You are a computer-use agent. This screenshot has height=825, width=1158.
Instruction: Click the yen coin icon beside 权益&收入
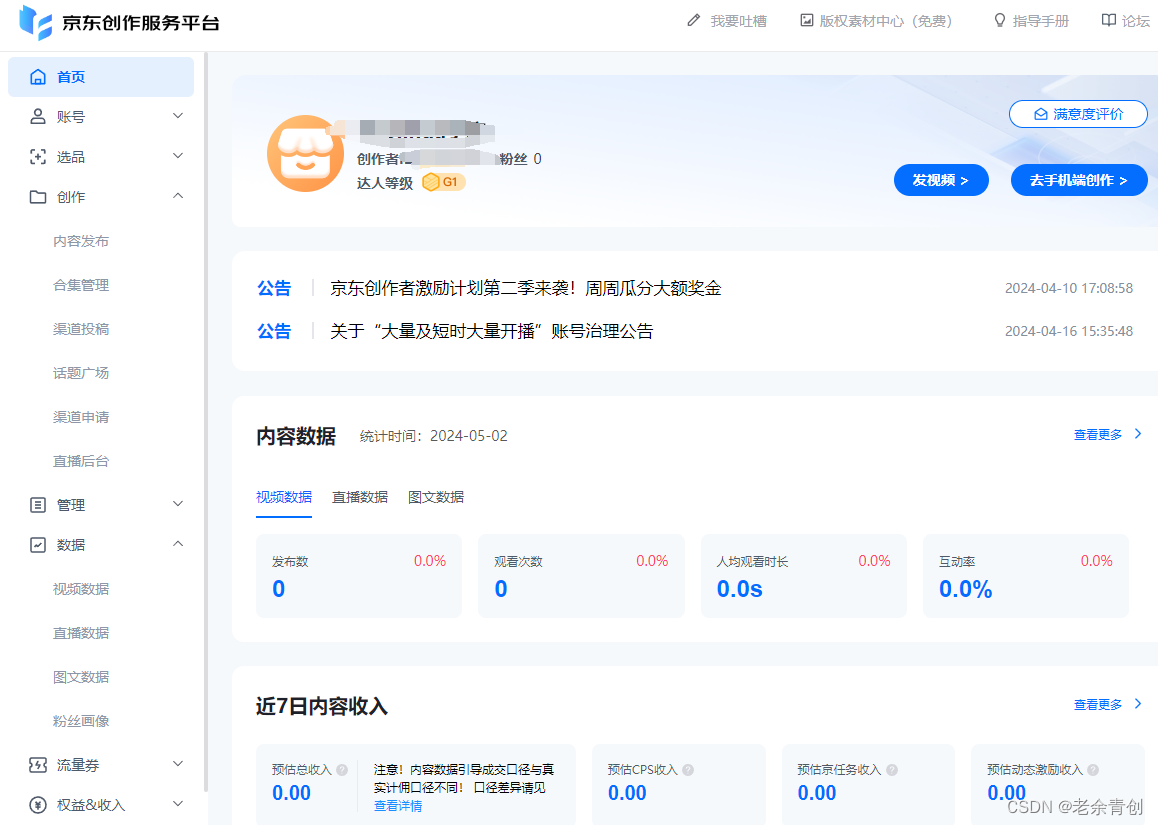pos(38,805)
